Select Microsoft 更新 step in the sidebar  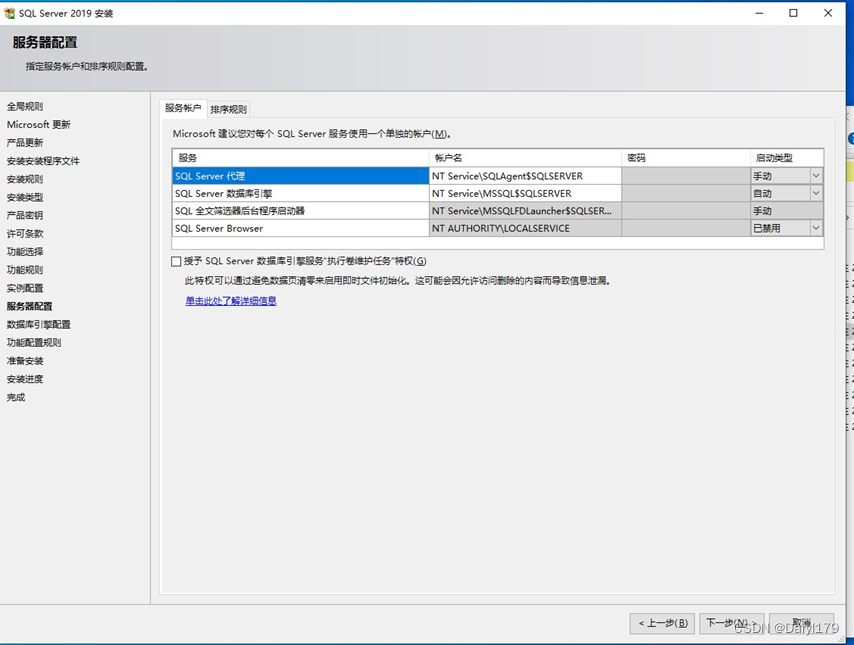point(39,124)
